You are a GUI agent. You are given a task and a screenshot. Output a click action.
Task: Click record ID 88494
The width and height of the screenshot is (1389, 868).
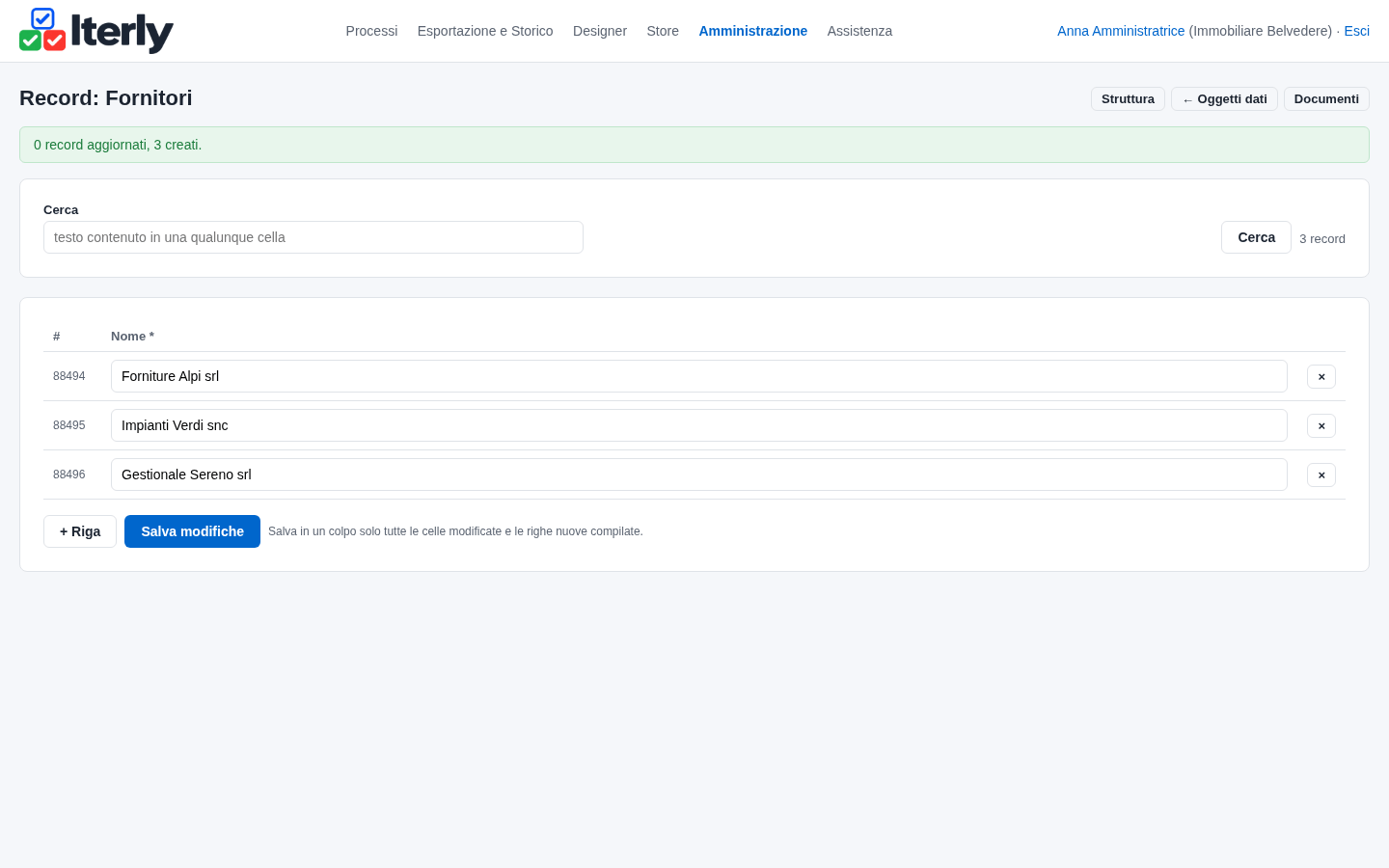click(69, 376)
